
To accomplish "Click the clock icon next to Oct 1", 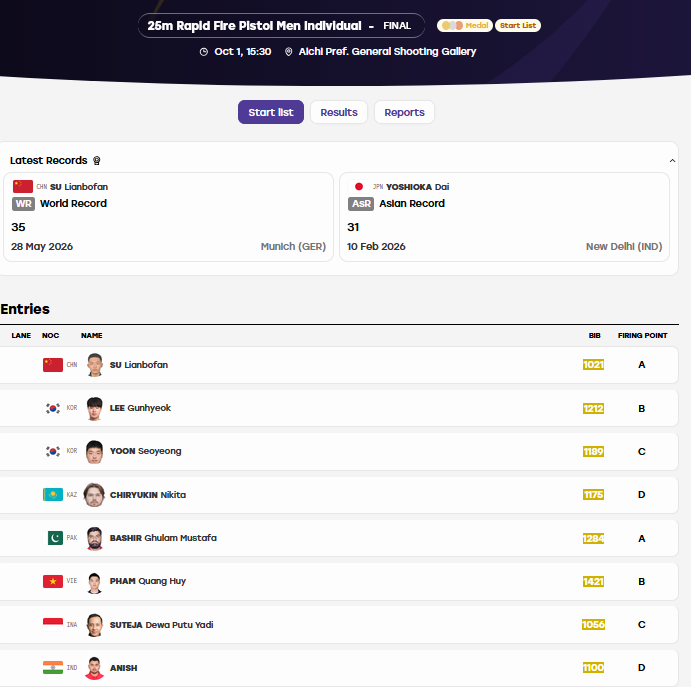I will point(204,52).
